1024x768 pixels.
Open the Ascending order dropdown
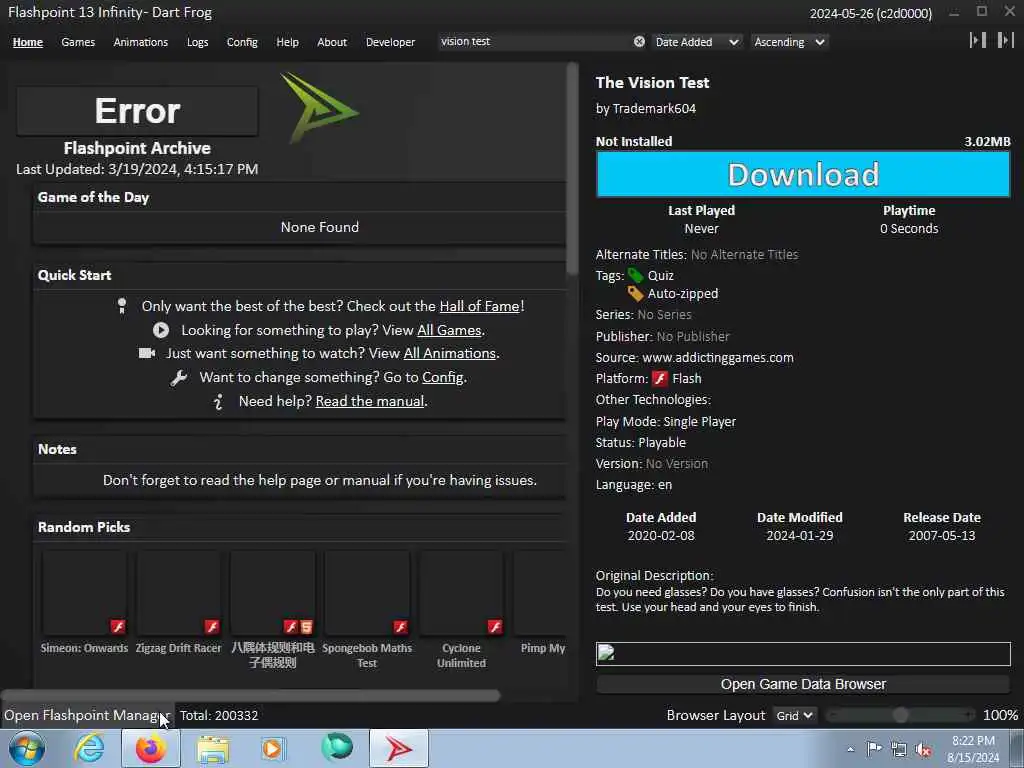790,42
